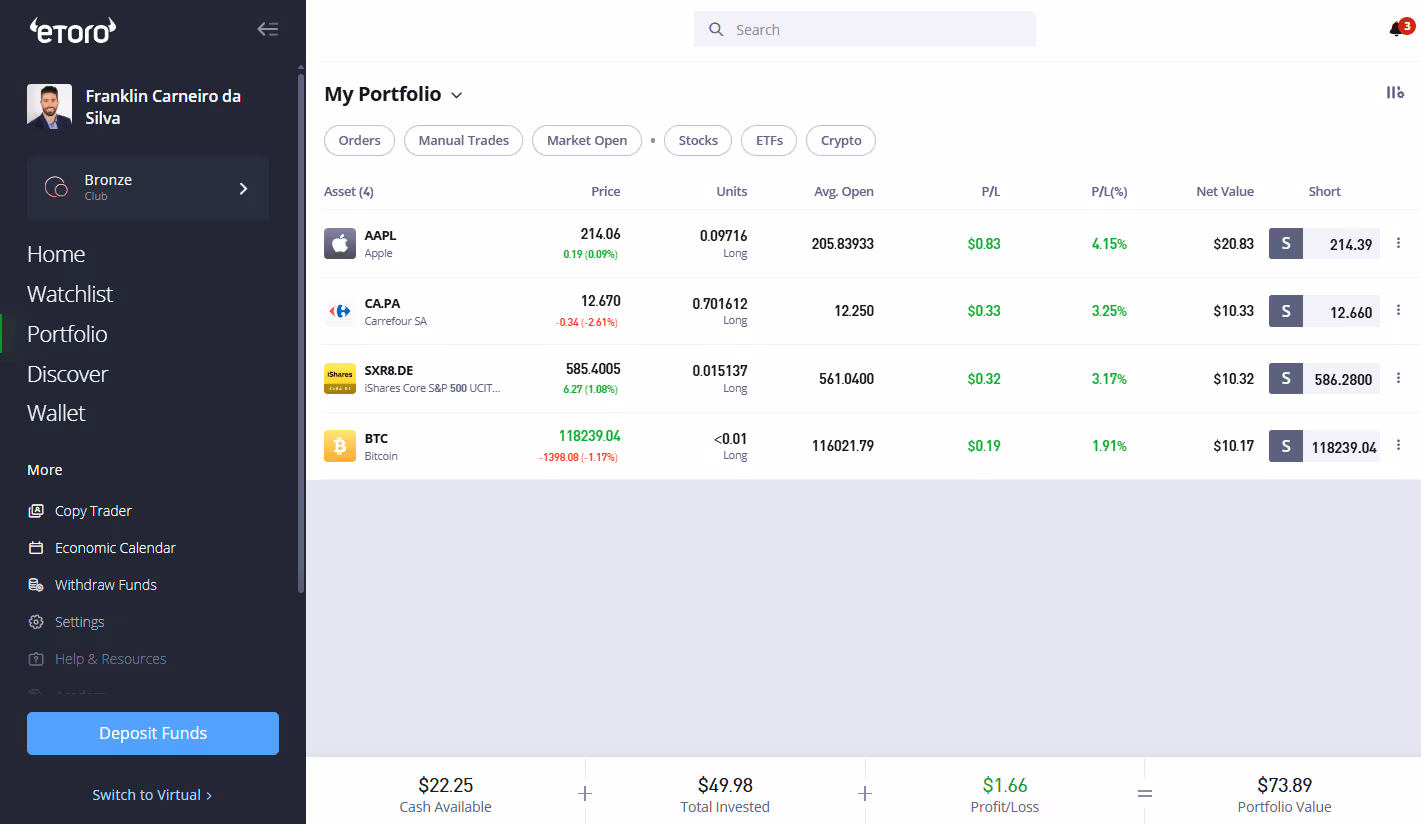Image resolution: width=1421 pixels, height=824 pixels.
Task: Short SXR8.DE with S 586.2800 button
Action: click(1324, 378)
